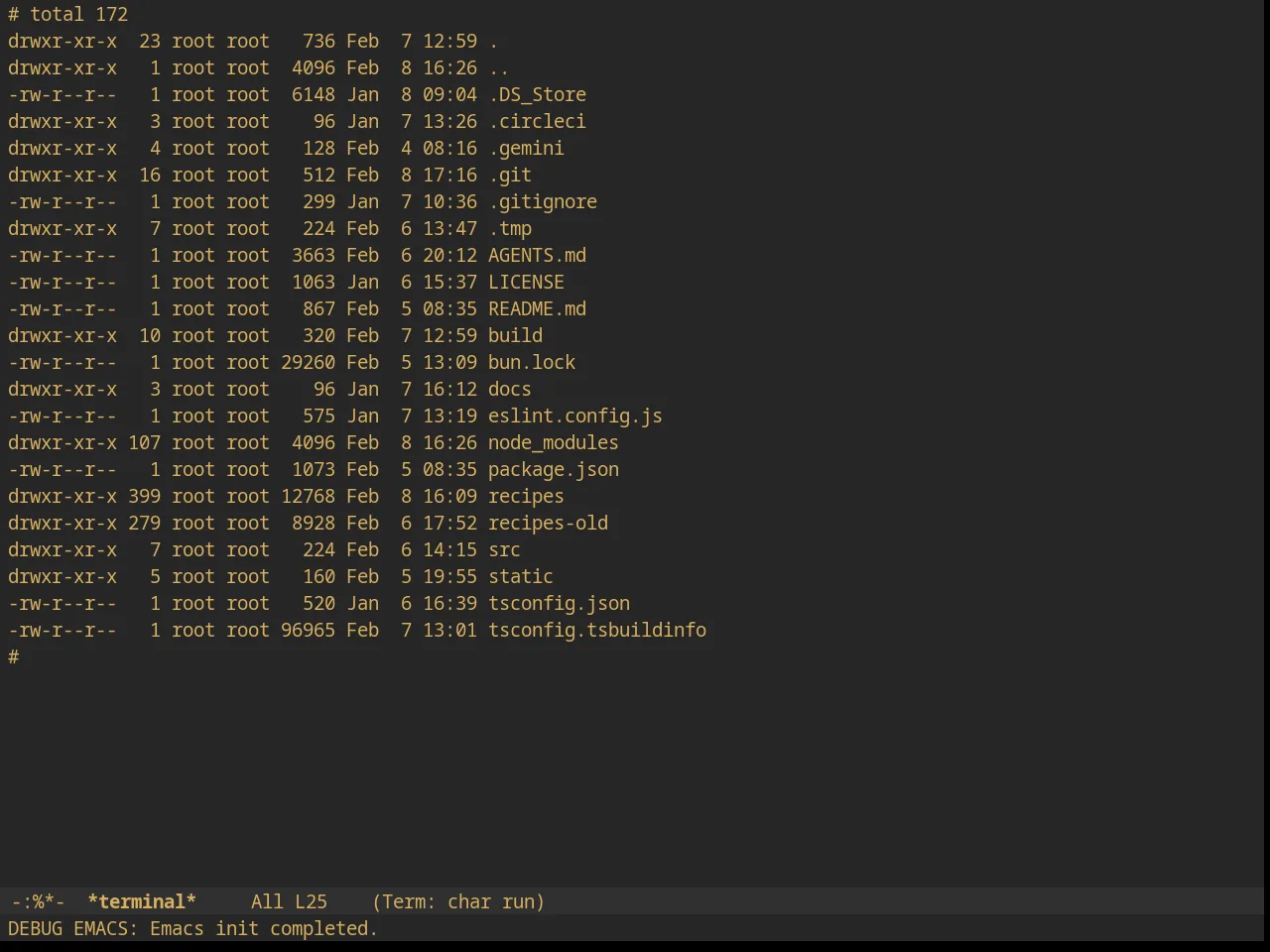Click the package.json file name
The height and width of the screenshot is (952, 1270).
pos(554,469)
